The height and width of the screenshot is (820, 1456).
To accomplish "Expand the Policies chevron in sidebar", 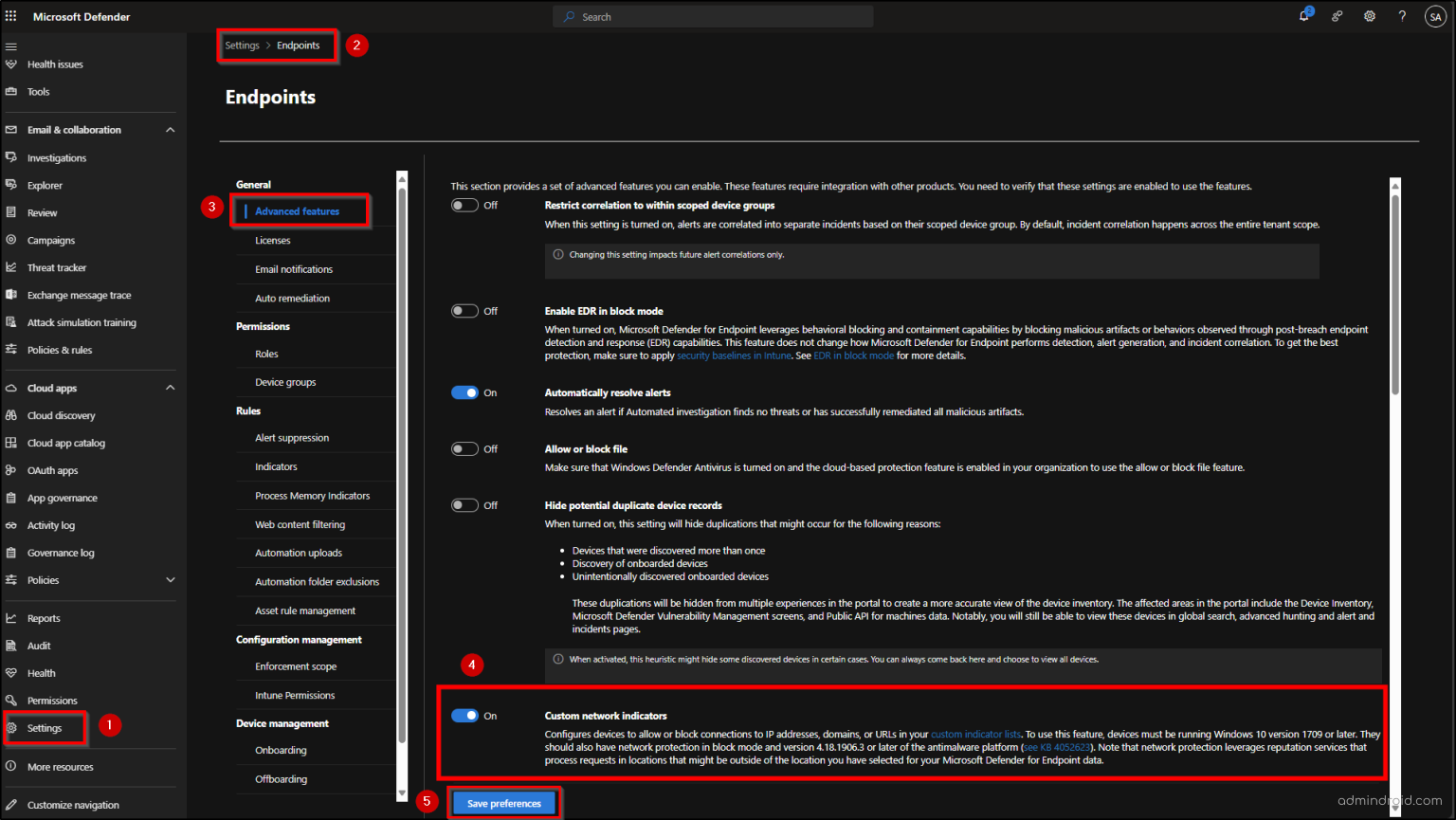I will pos(171,580).
